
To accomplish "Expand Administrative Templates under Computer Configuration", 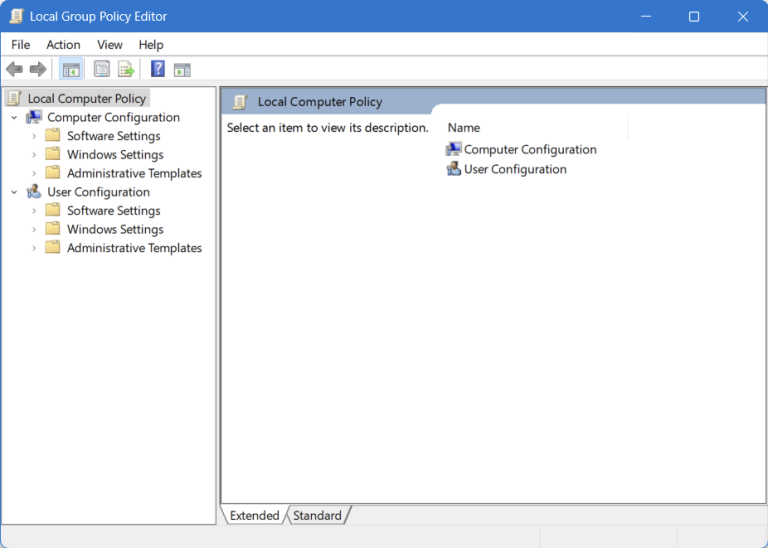I will pyautogui.click(x=34, y=173).
